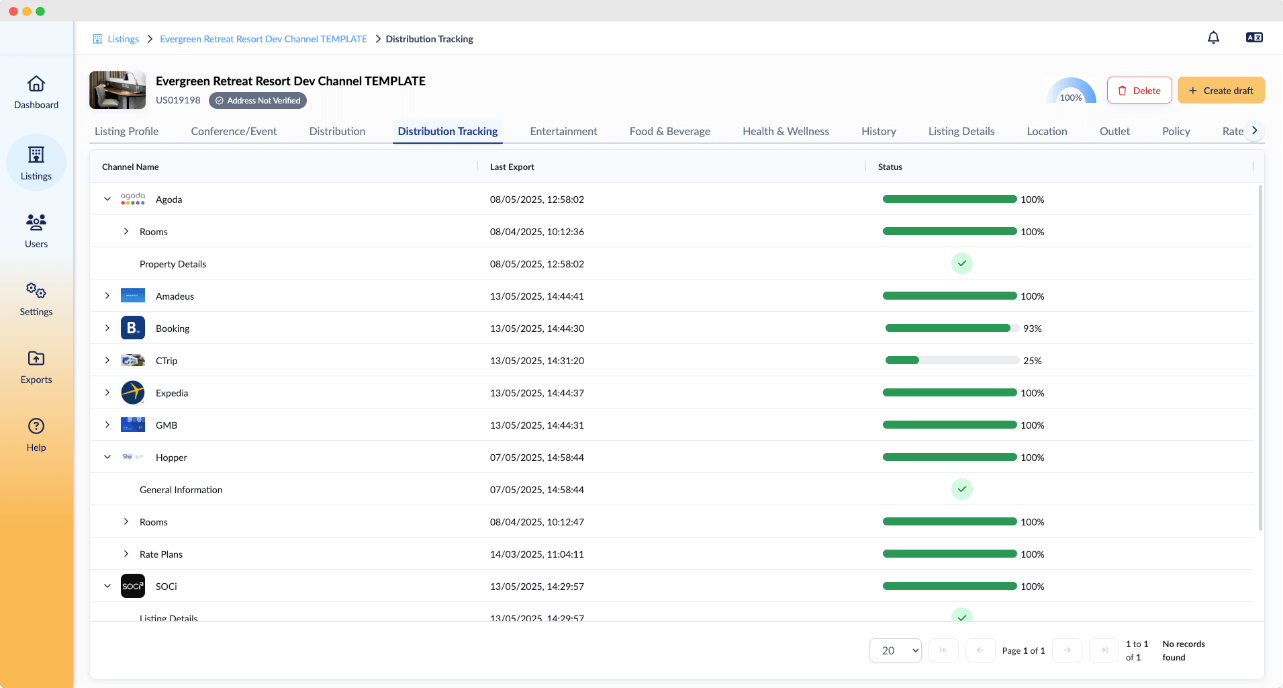1283x688 pixels.
Task: Switch to the Distribution tab
Action: click(x=337, y=131)
